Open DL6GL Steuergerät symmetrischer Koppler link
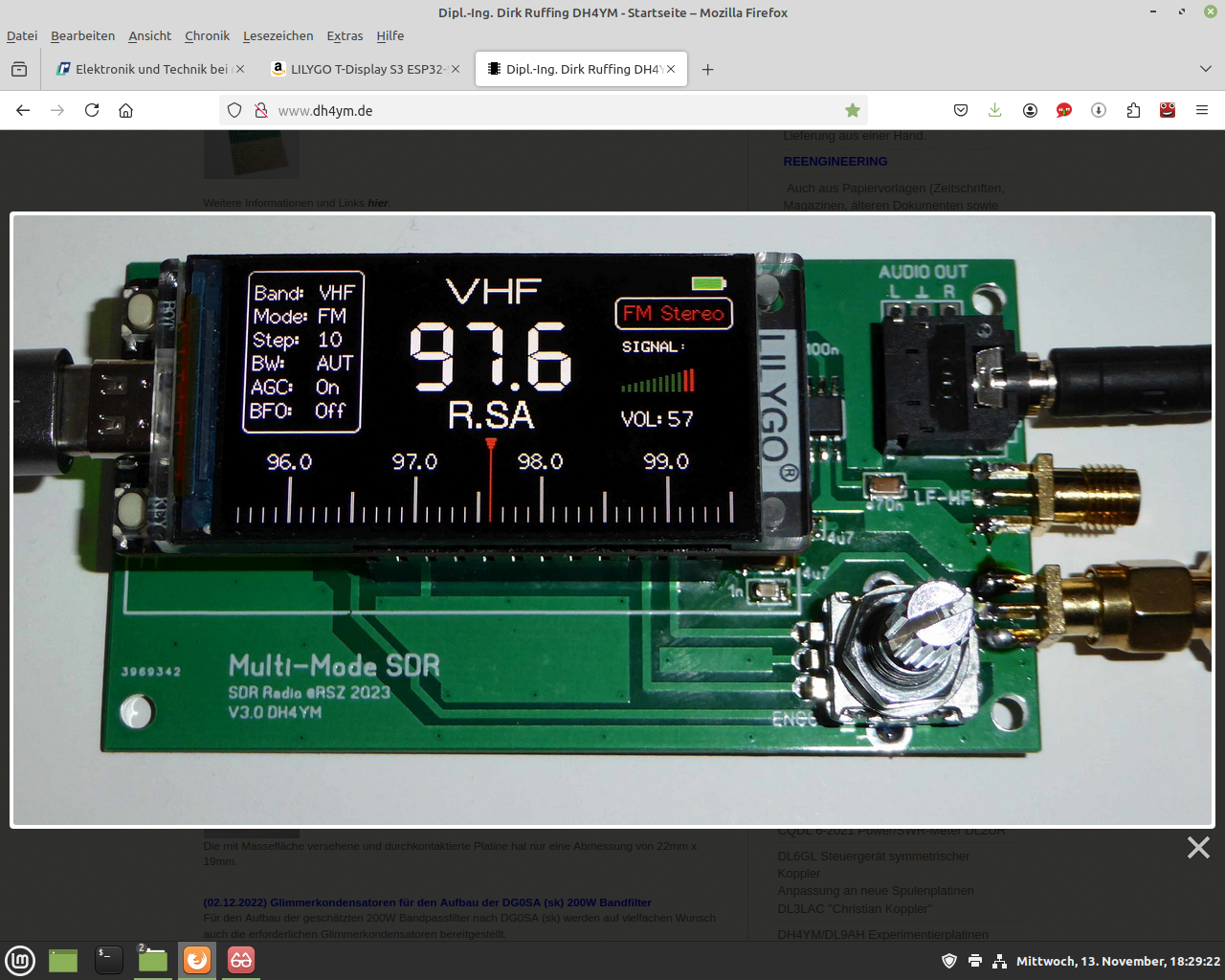 pyautogui.click(x=874, y=864)
